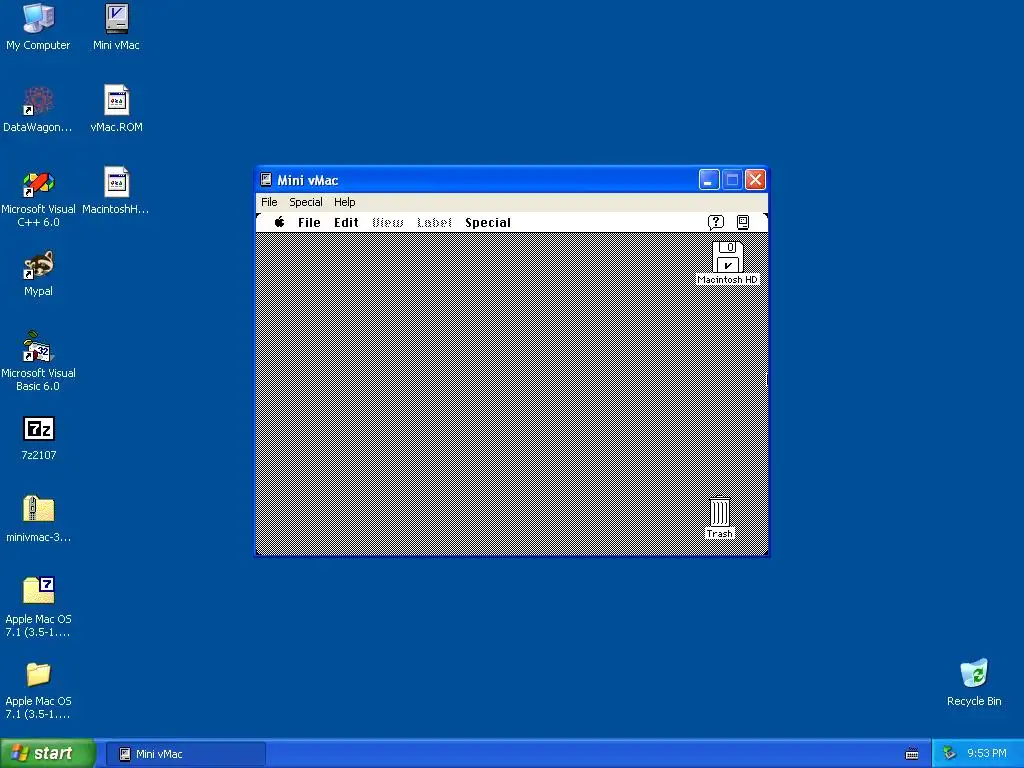Select Apple Mac OS 7.1 7z archive
Image resolution: width=1024 pixels, height=768 pixels.
(x=38, y=607)
